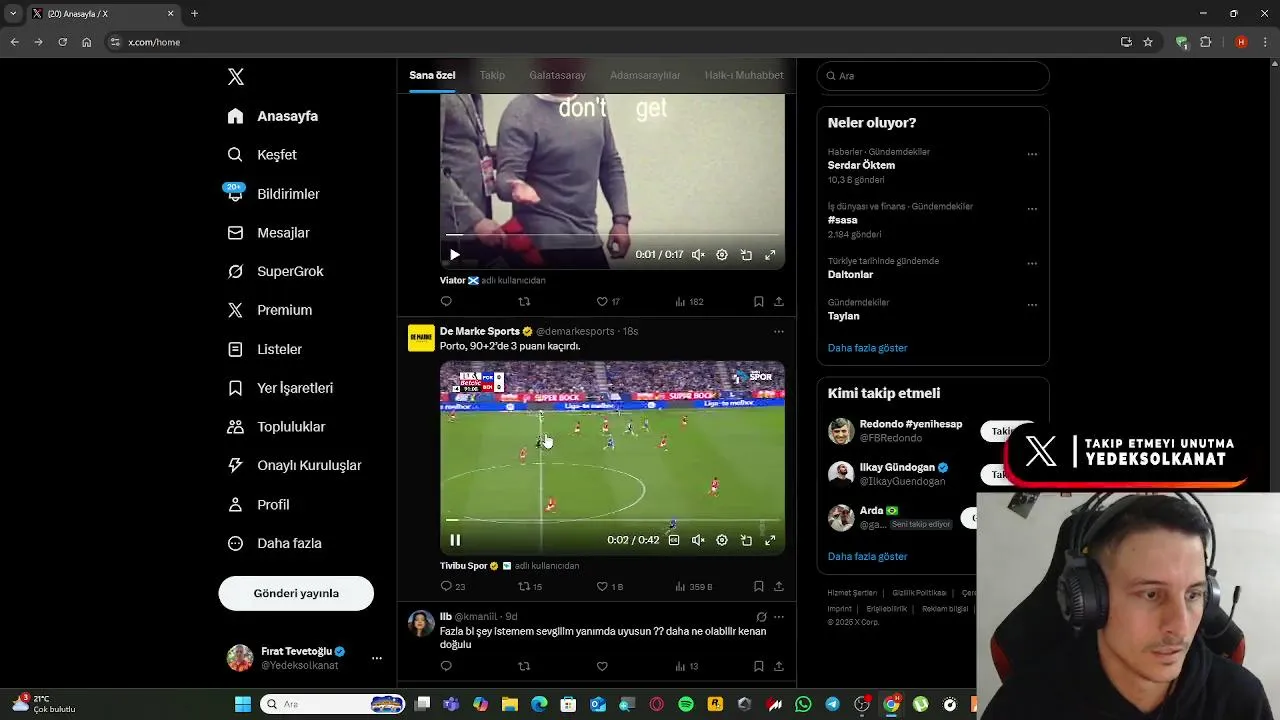1280x720 pixels.
Task: Click Daha fazla göster under Kimi takip etmeli
Action: (867, 556)
